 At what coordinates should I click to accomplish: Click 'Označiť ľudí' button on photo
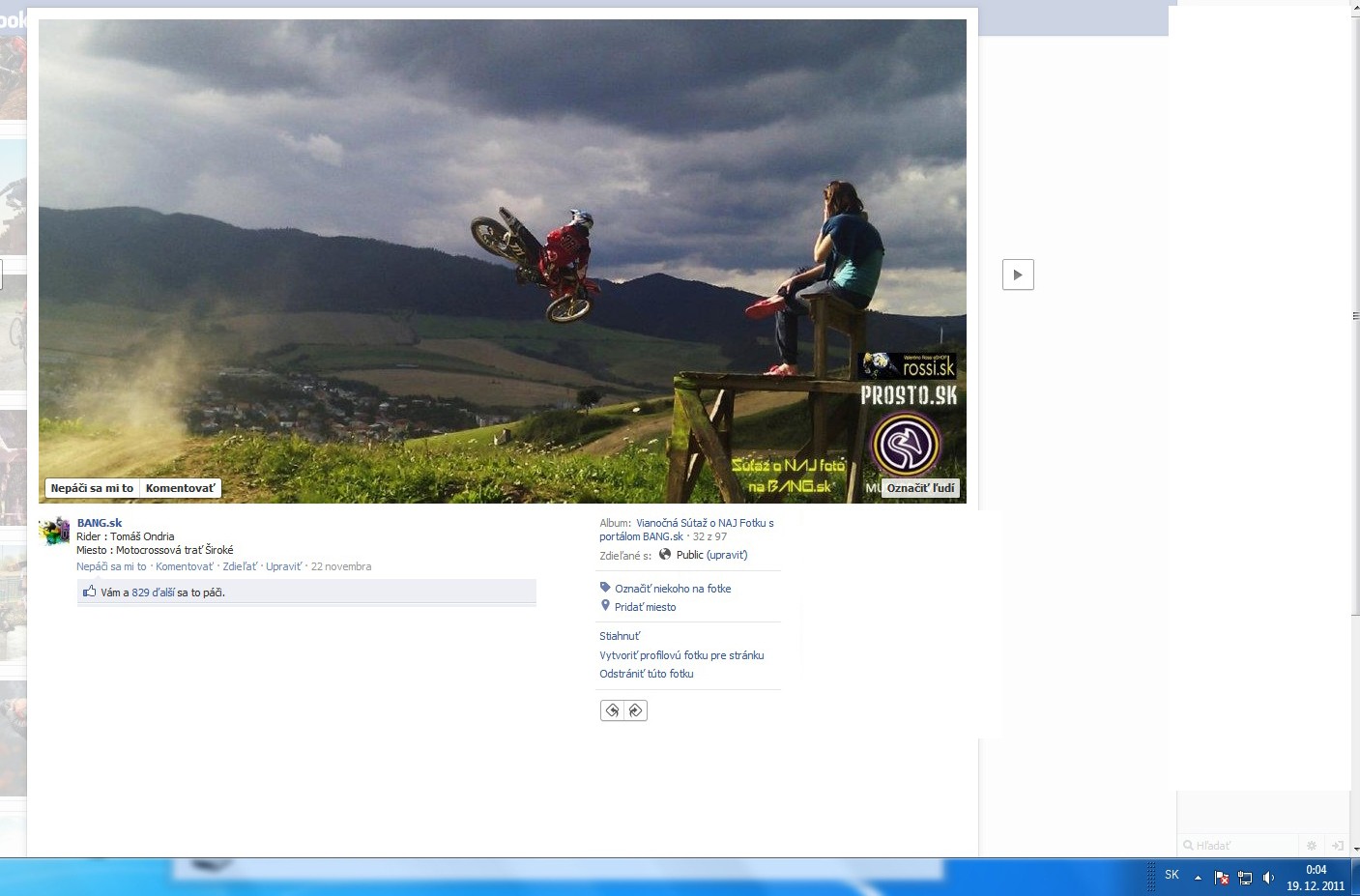tap(921, 488)
